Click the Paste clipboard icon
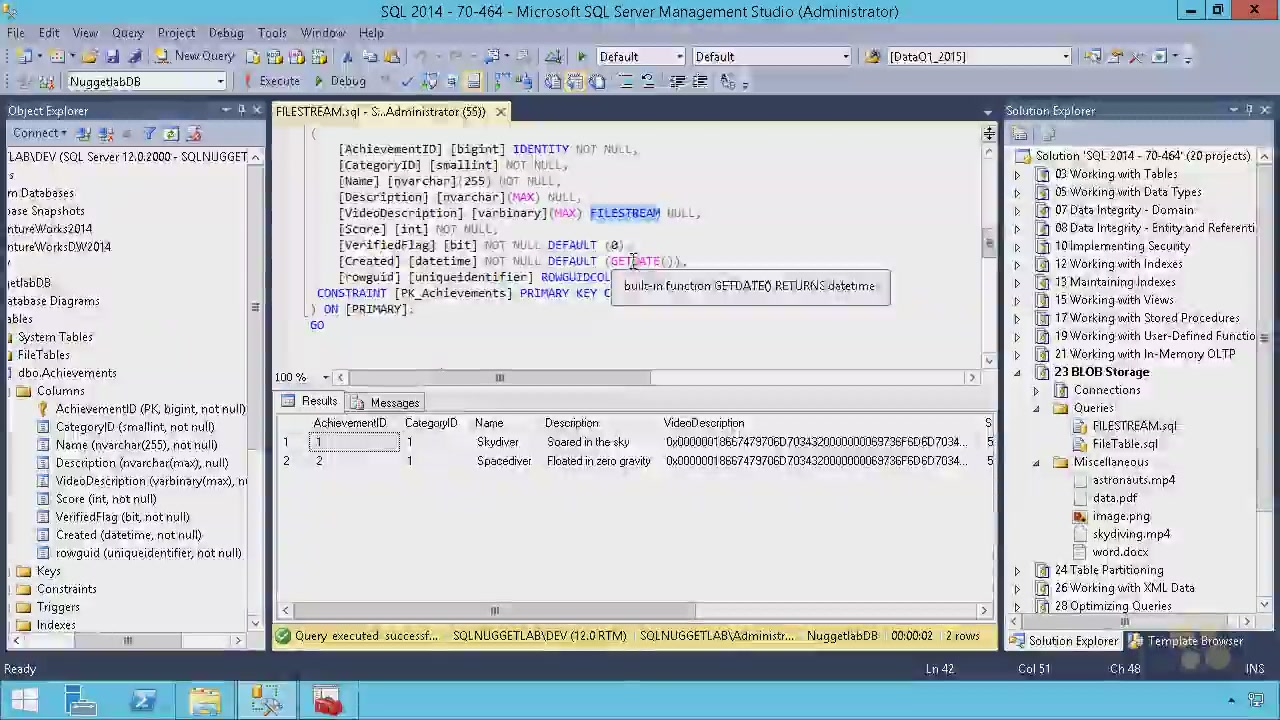This screenshot has width=1280, height=720. coord(393,57)
